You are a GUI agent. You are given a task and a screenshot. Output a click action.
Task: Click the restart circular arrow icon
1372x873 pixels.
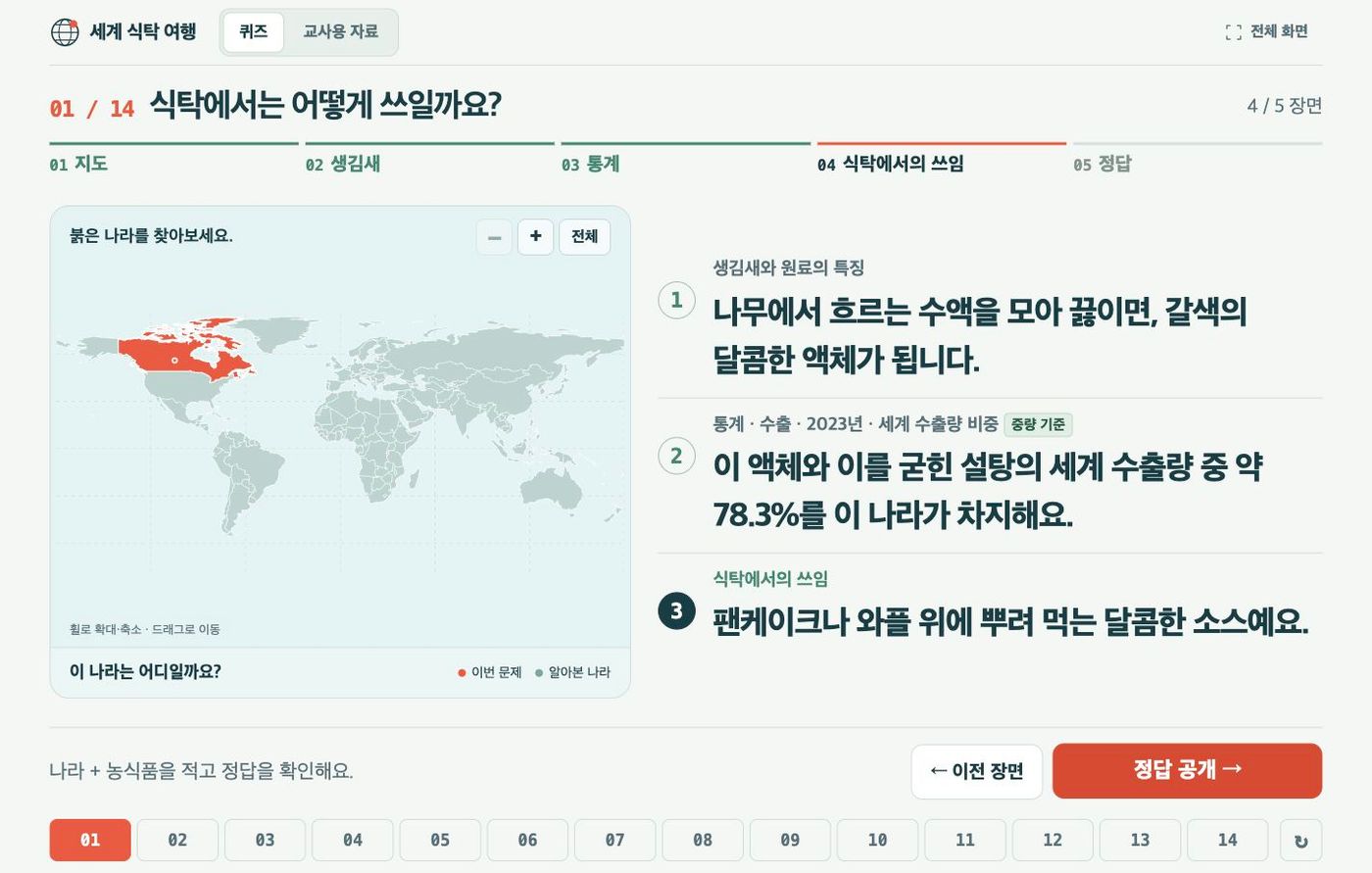coord(1300,841)
